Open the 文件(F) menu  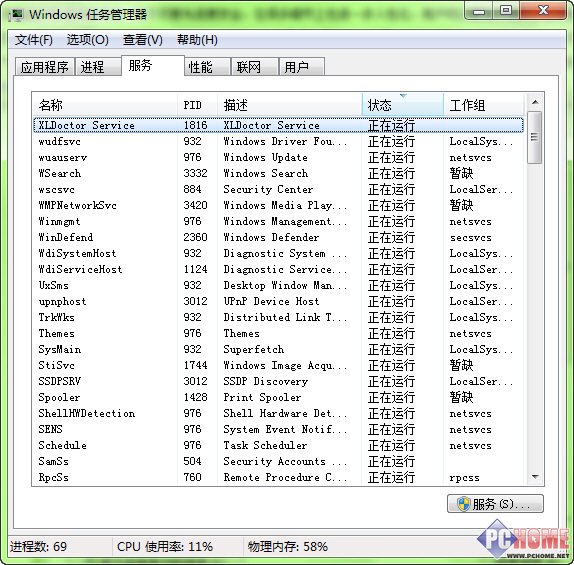point(34,40)
